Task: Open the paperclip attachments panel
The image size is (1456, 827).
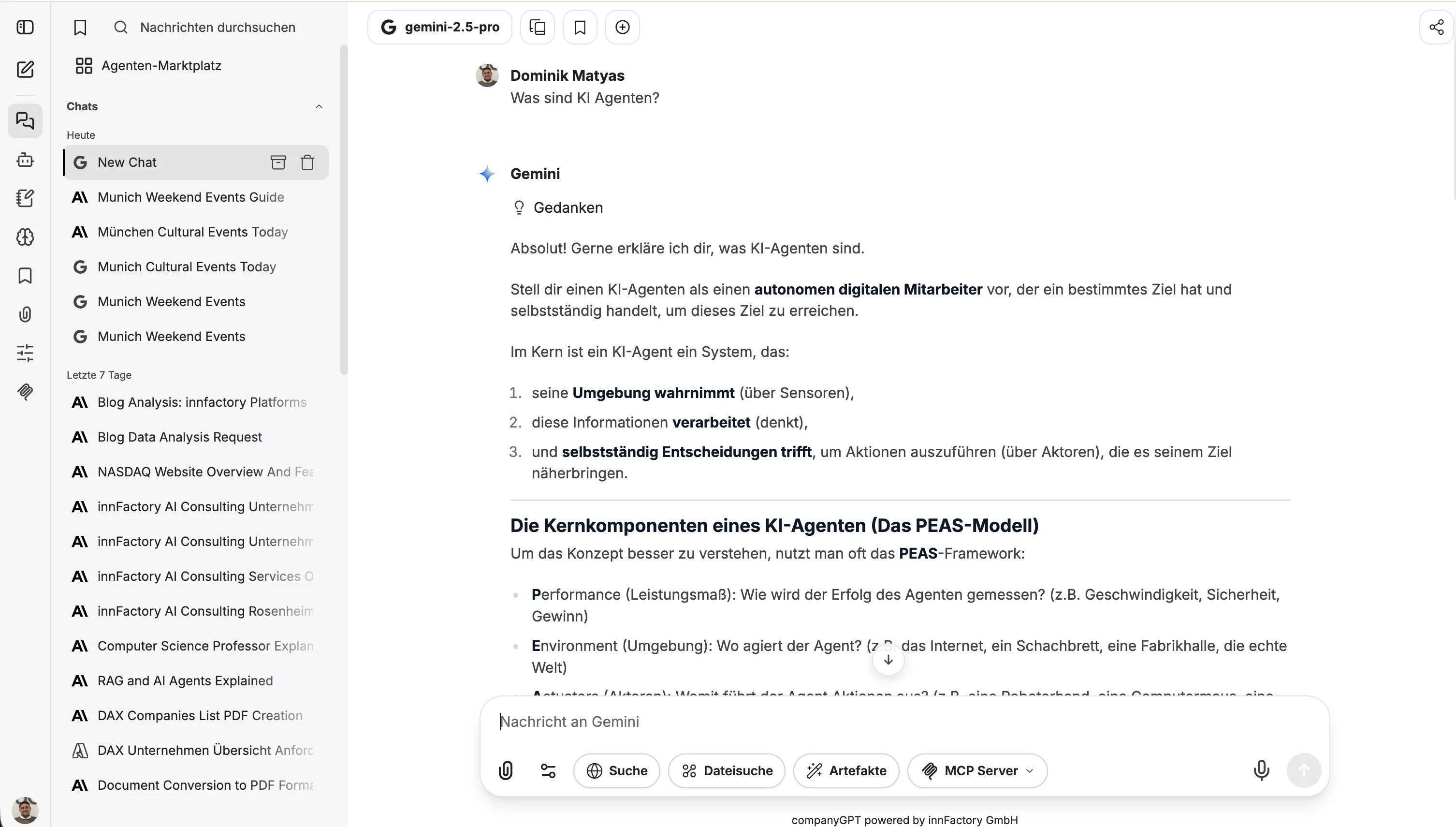Action: click(25, 314)
